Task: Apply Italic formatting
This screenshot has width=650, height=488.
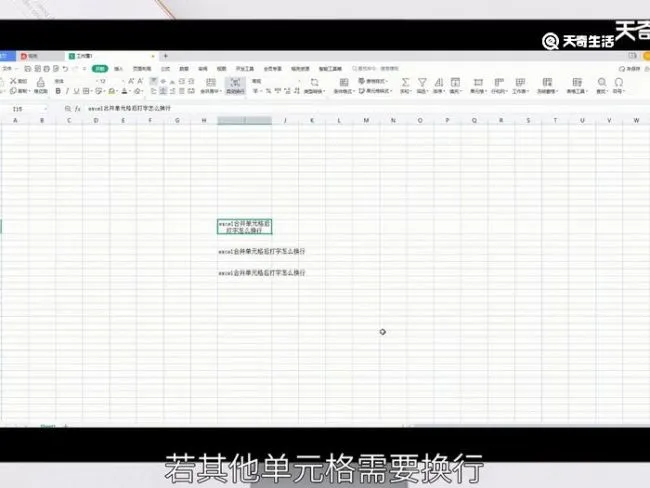Action: (67, 91)
